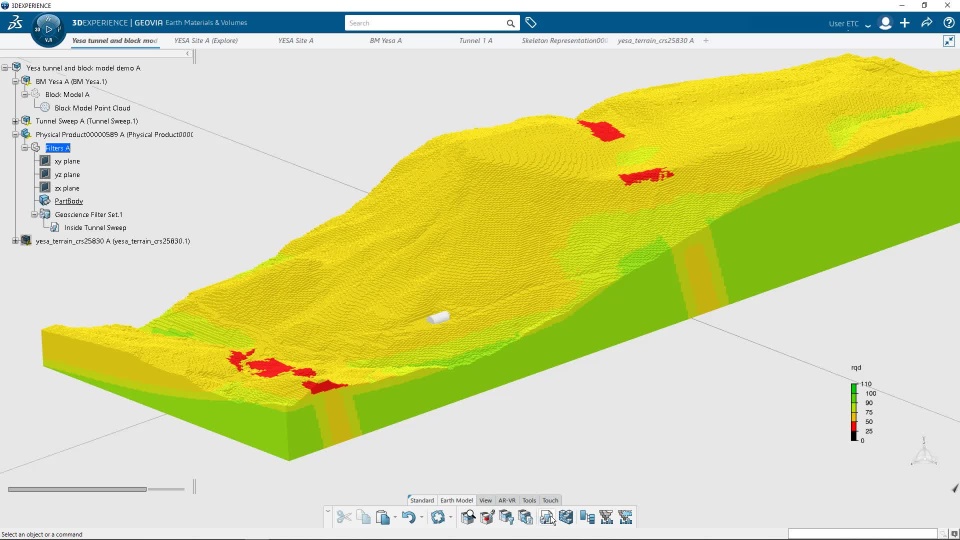Open the Update options dropdown arrow
This screenshot has height=540, width=960.
click(x=451, y=518)
